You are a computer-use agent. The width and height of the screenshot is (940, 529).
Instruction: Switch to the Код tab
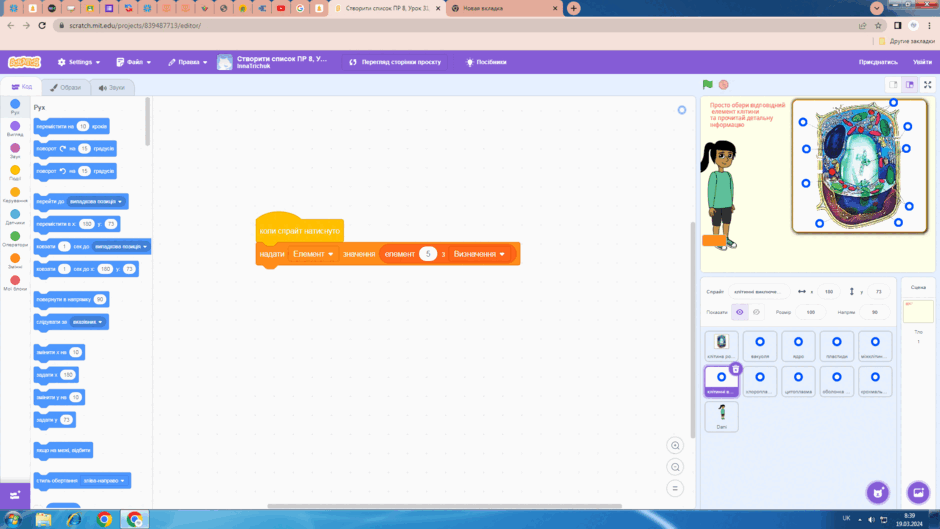click(x=22, y=87)
